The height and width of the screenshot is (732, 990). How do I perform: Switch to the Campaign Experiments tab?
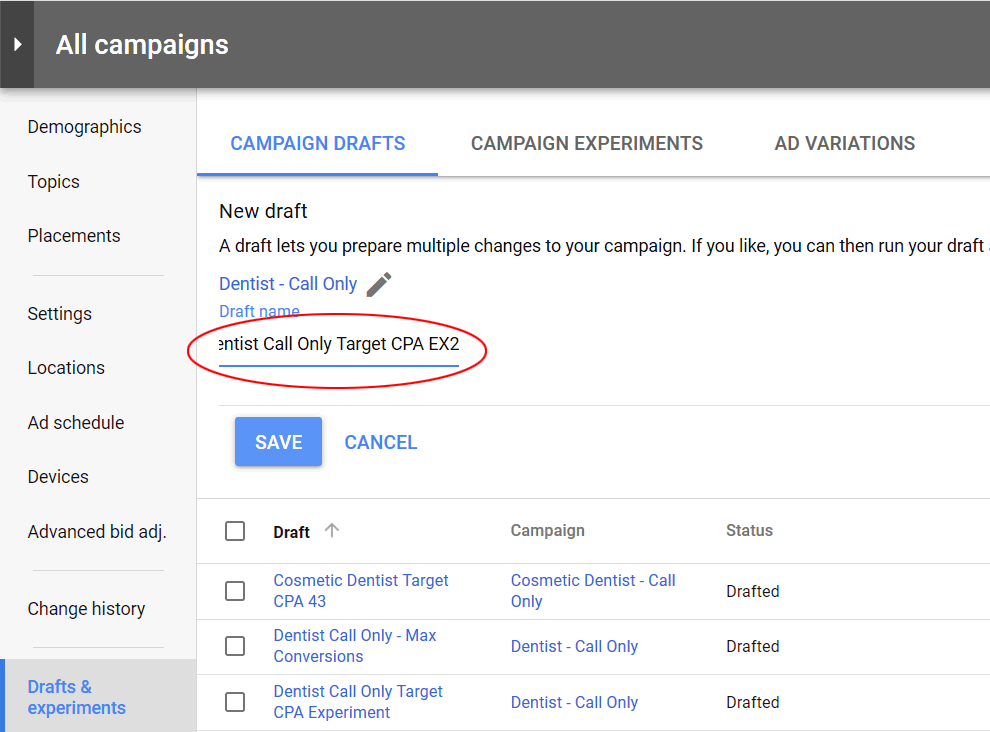587,144
